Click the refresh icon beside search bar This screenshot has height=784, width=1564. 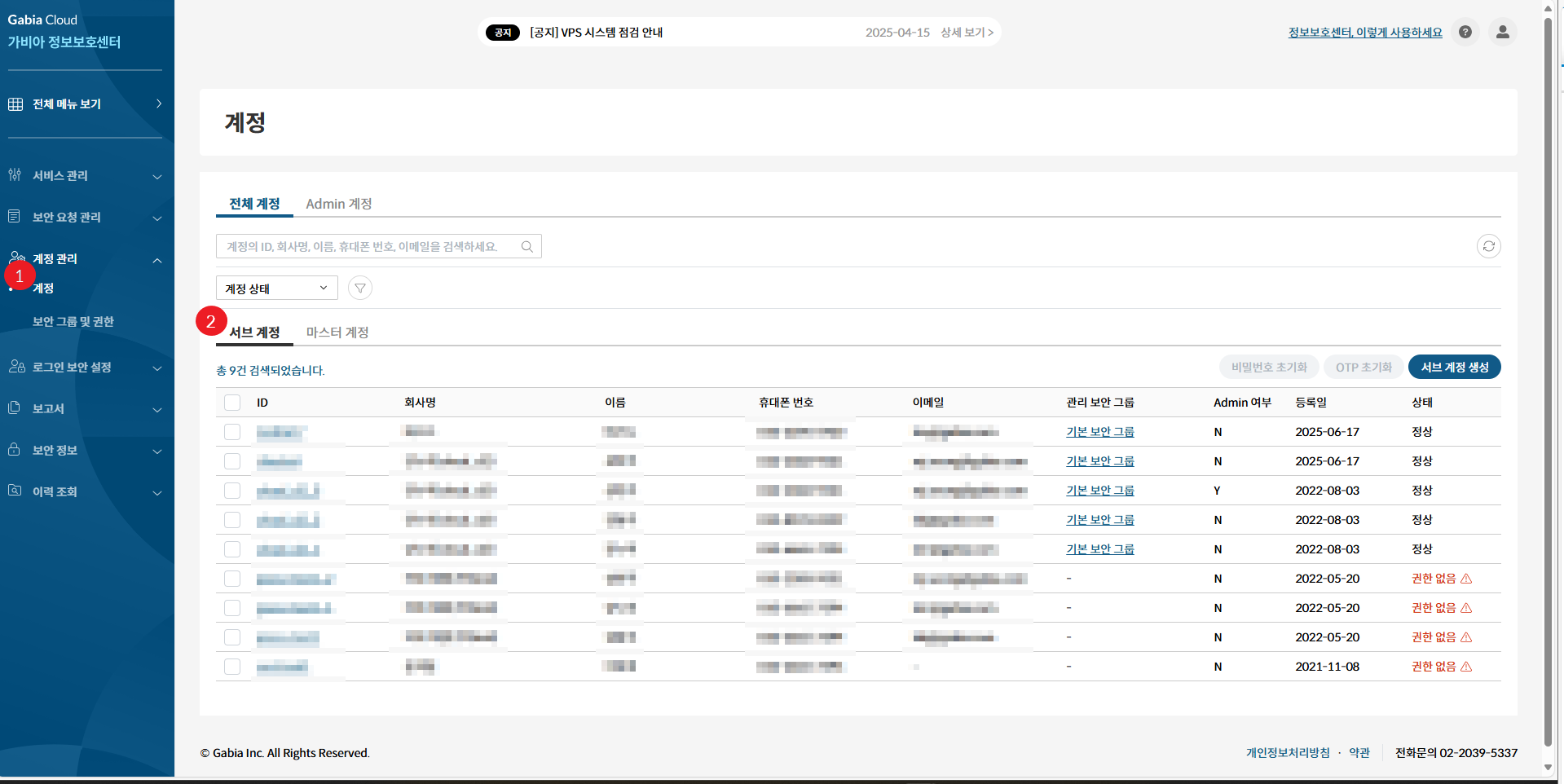point(1488,246)
